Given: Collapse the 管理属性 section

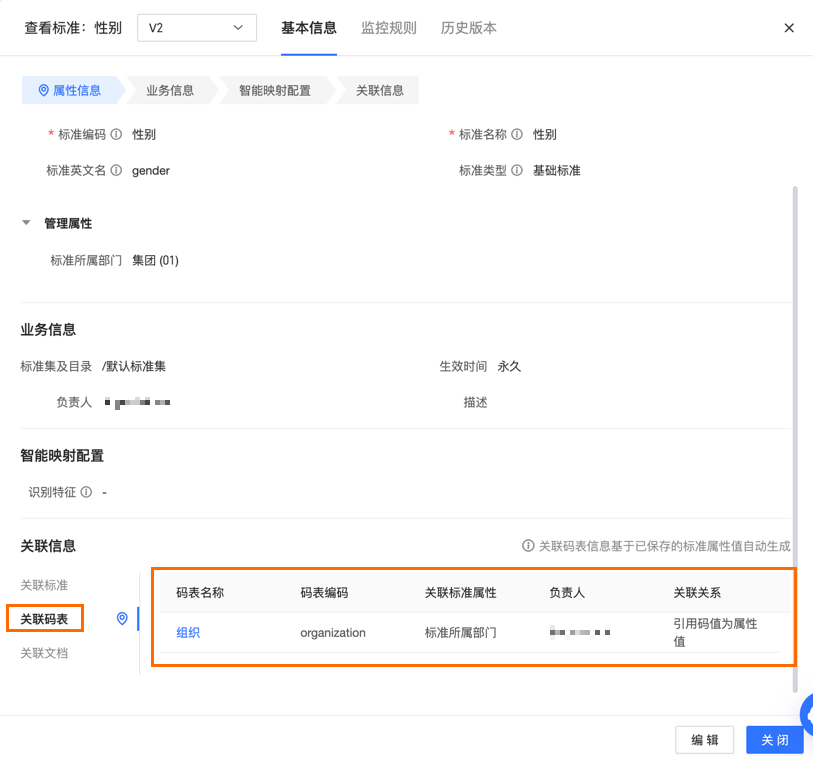Looking at the screenshot, I should 27,224.
